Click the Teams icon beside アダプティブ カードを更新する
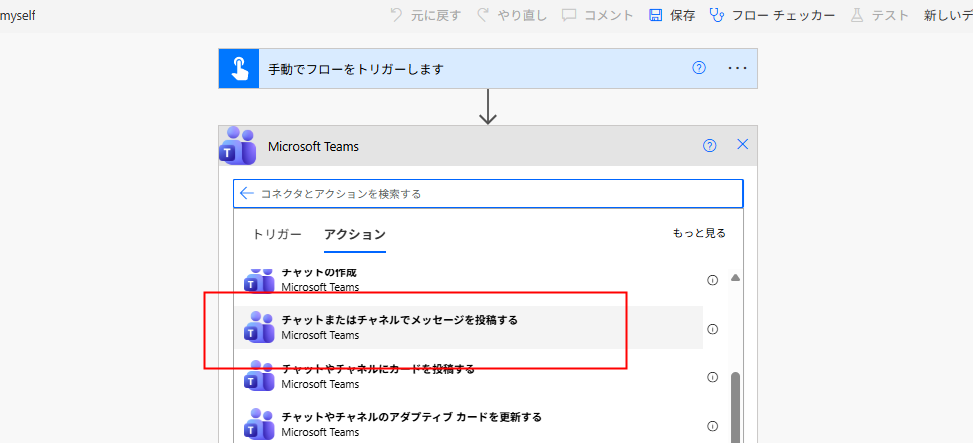The image size is (973, 443). point(259,424)
